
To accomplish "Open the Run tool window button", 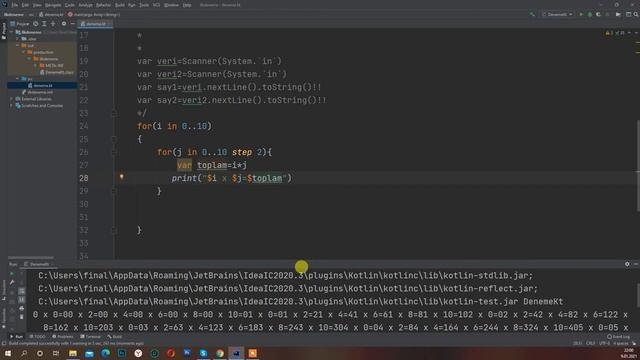I will 16,337.
